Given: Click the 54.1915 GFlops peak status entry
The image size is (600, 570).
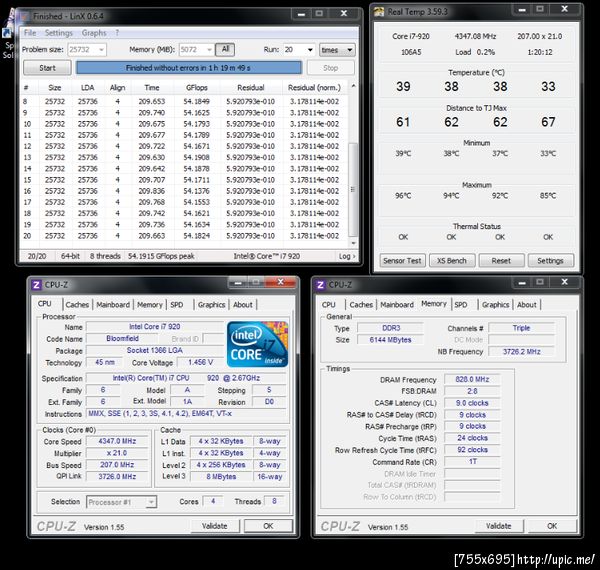Looking at the screenshot, I should click(161, 256).
